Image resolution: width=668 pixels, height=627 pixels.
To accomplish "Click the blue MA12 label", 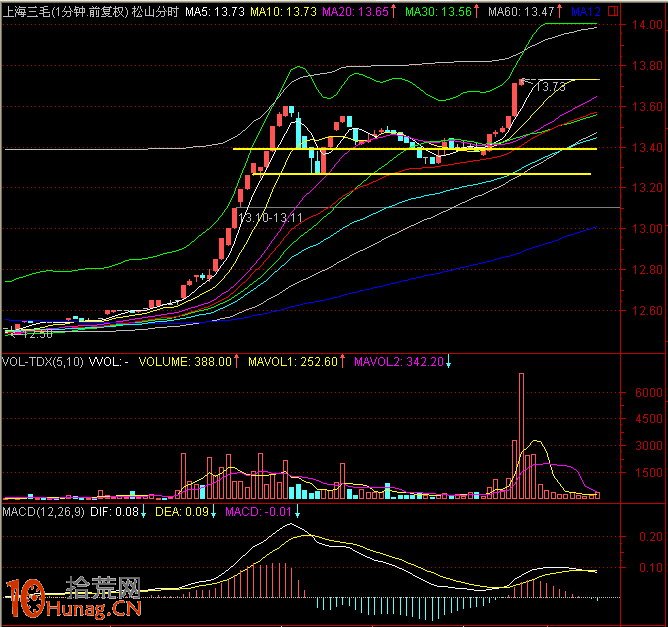I will 586,12.
